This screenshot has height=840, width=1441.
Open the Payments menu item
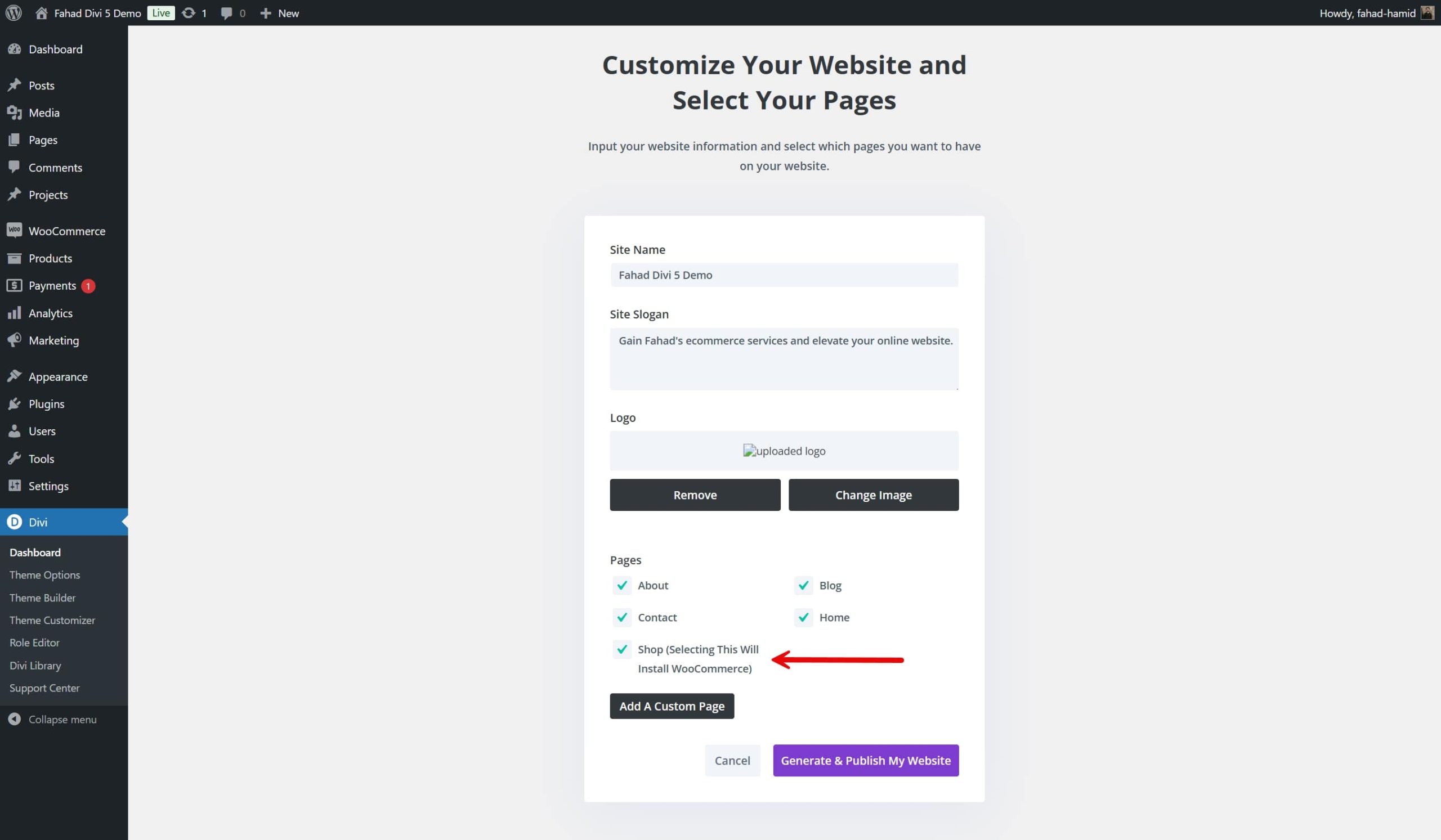pyautogui.click(x=52, y=285)
